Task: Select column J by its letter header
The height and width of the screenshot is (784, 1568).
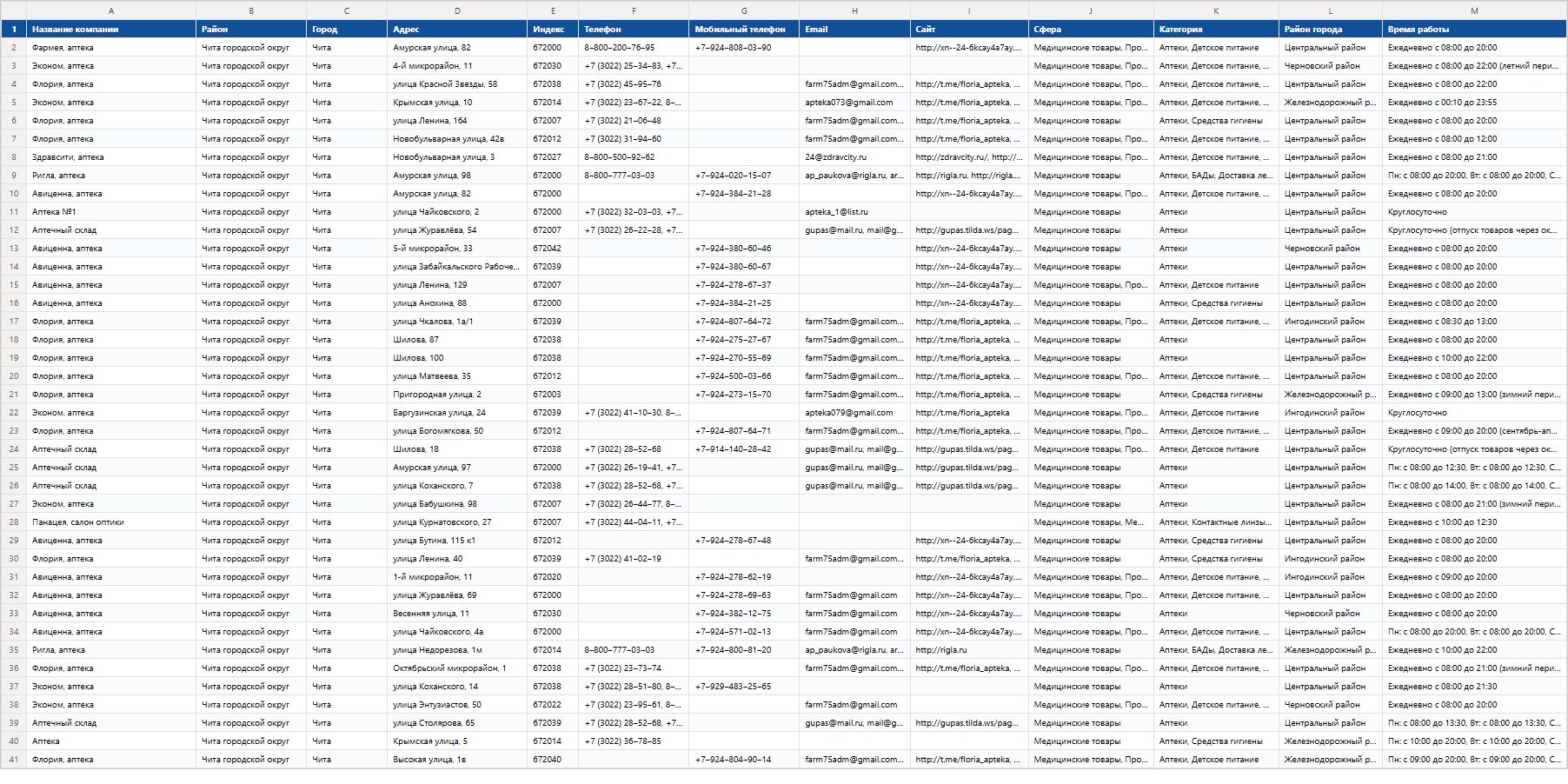Action: click(1091, 10)
